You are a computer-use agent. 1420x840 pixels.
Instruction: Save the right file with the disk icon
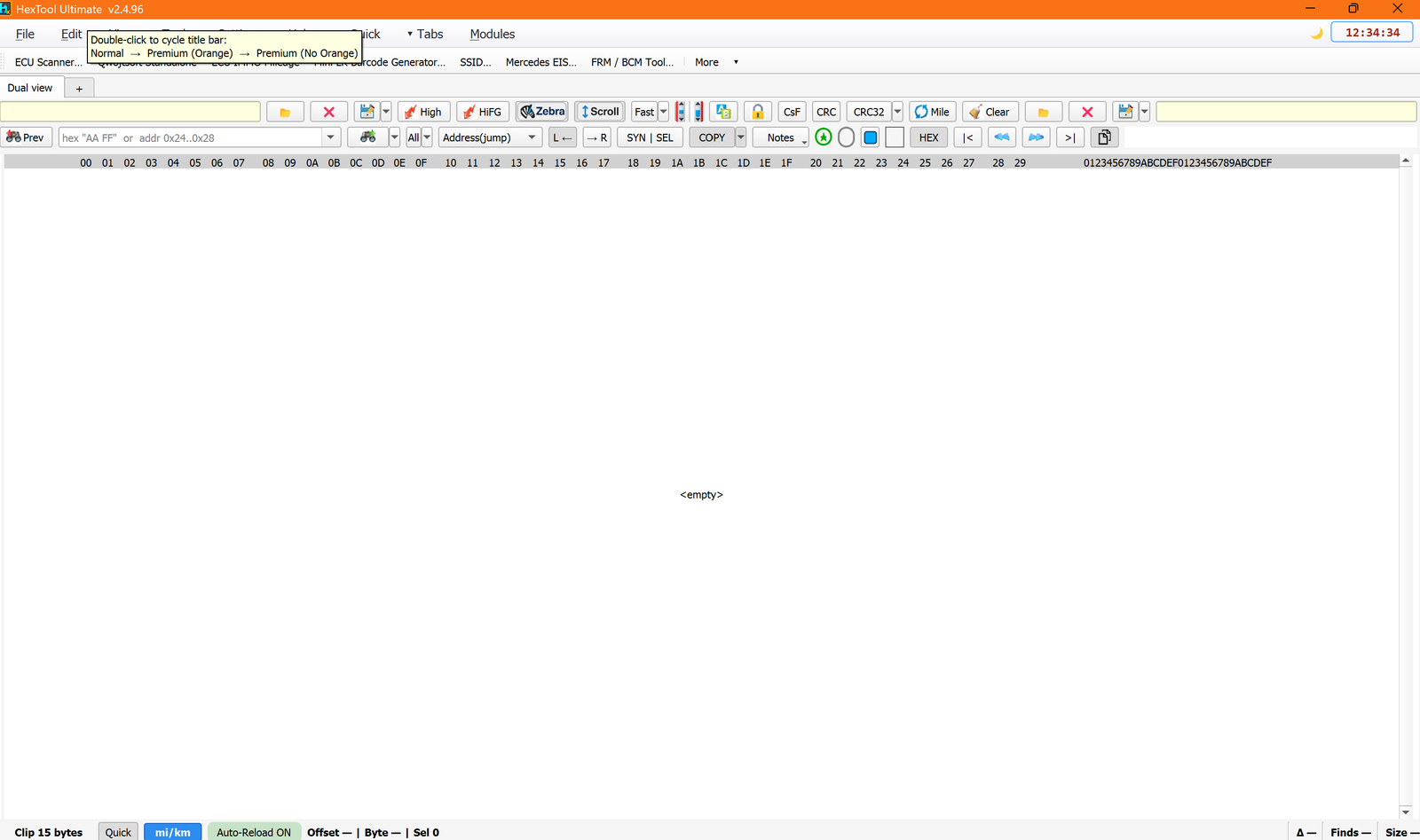point(1125,112)
